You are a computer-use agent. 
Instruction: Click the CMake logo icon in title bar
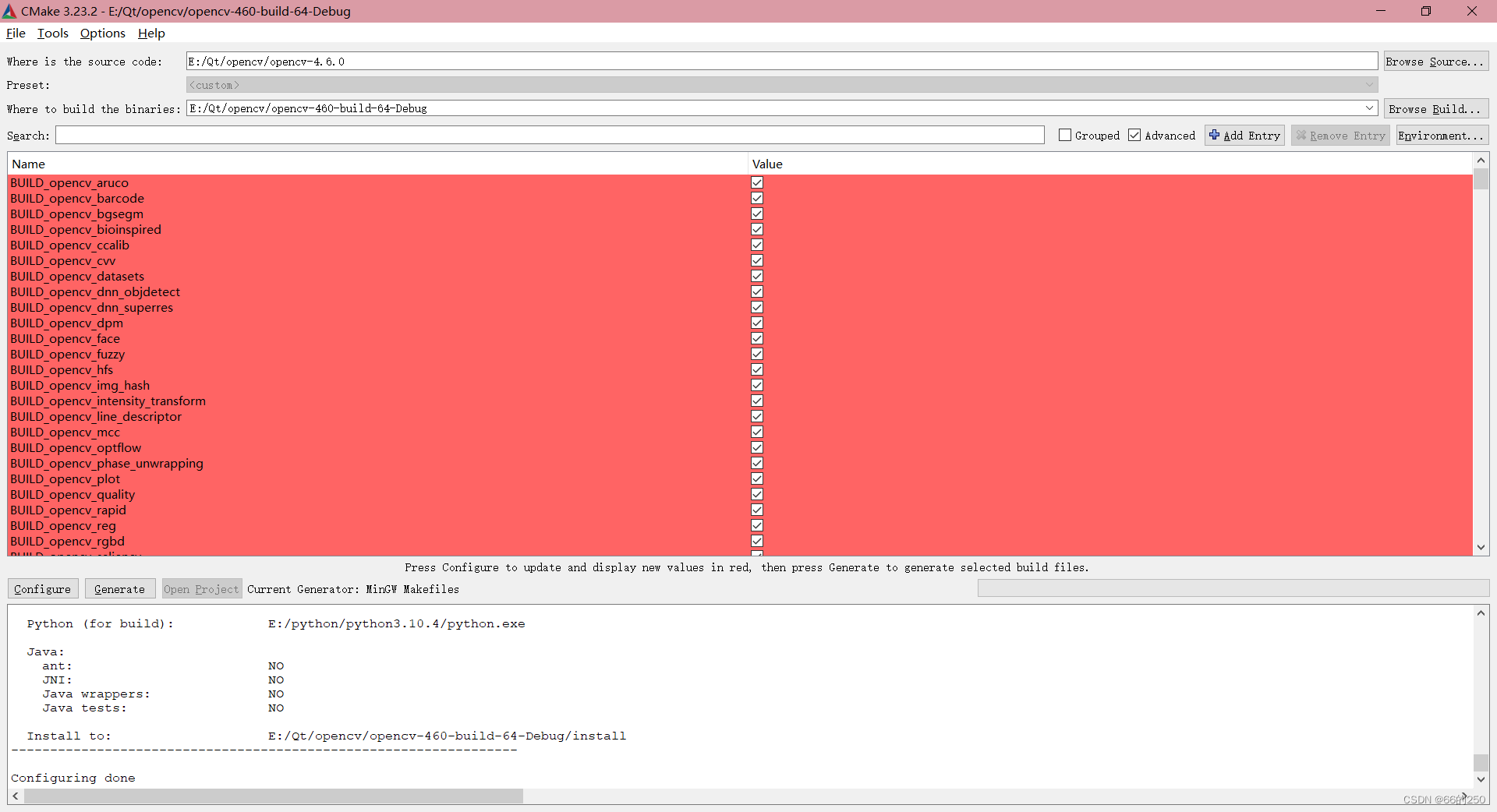coord(9,11)
